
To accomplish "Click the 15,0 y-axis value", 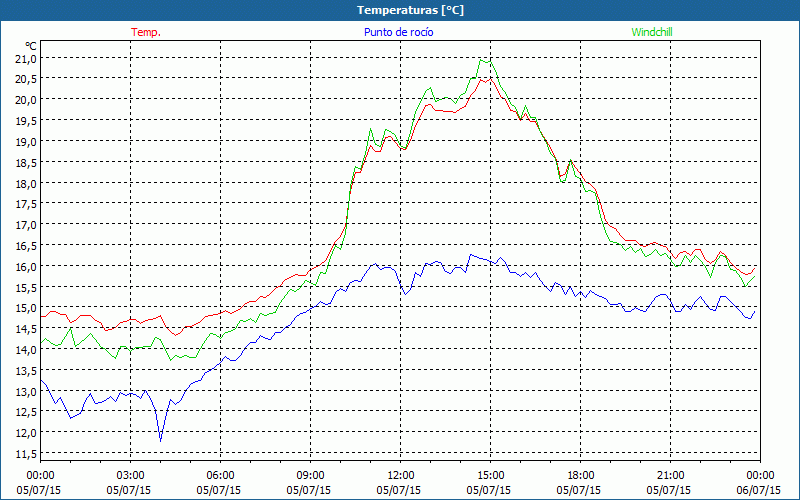I will (27, 308).
